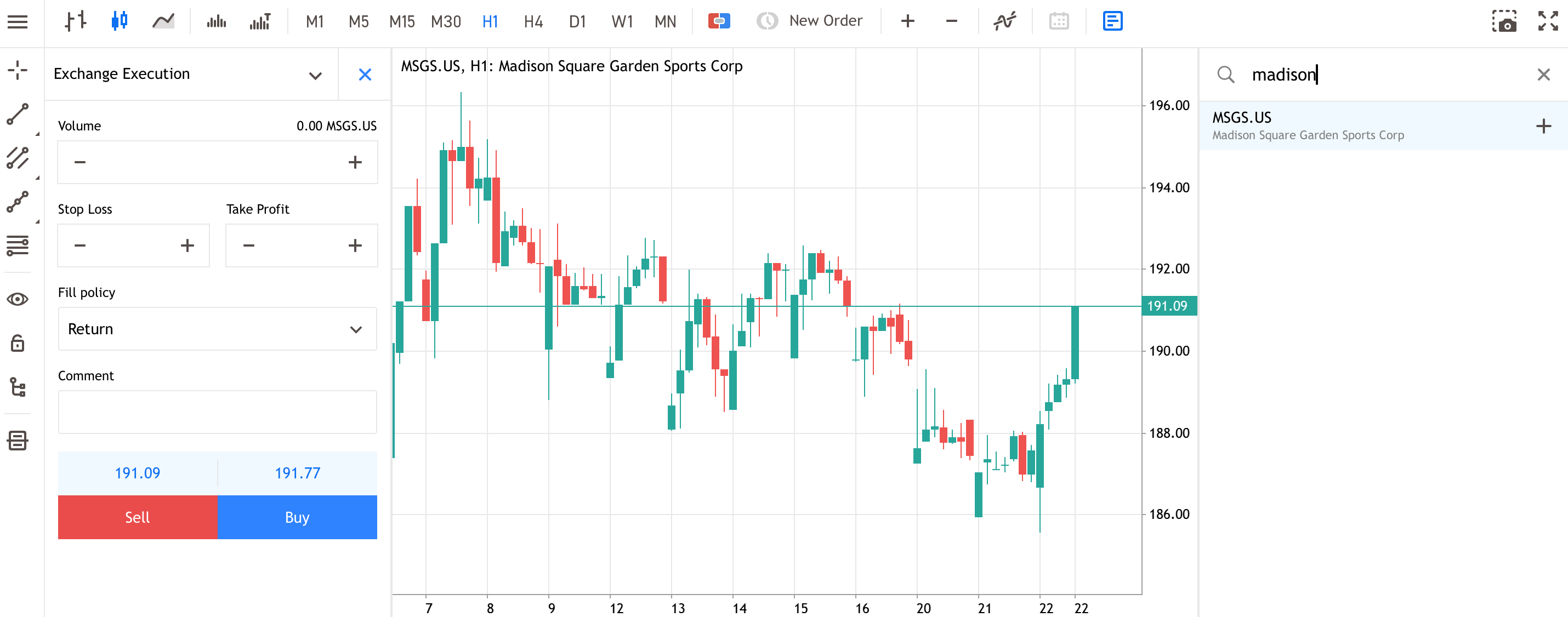Open Exchange Execution order type dropdown

(191, 74)
